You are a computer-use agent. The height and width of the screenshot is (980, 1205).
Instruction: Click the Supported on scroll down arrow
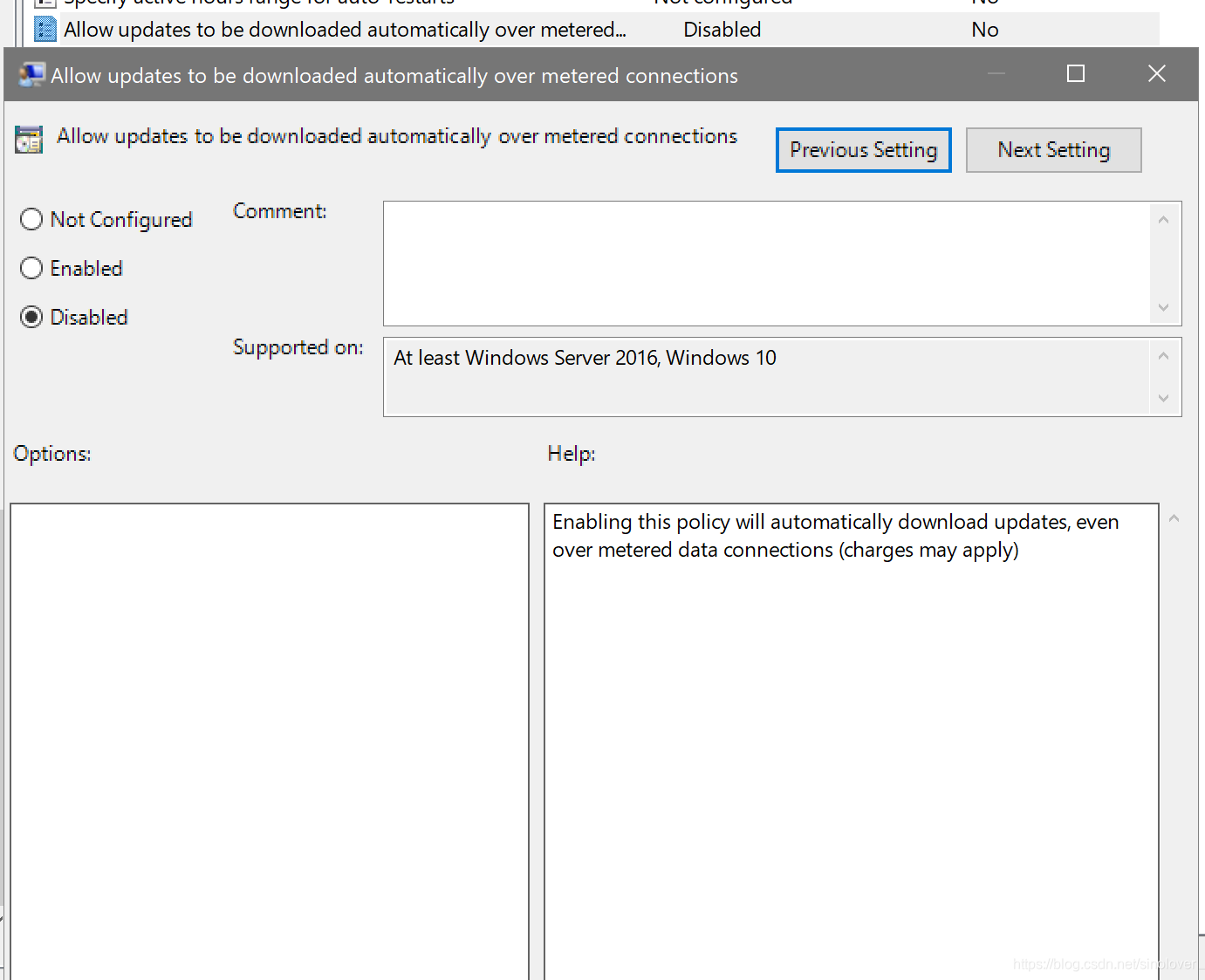pyautogui.click(x=1163, y=398)
